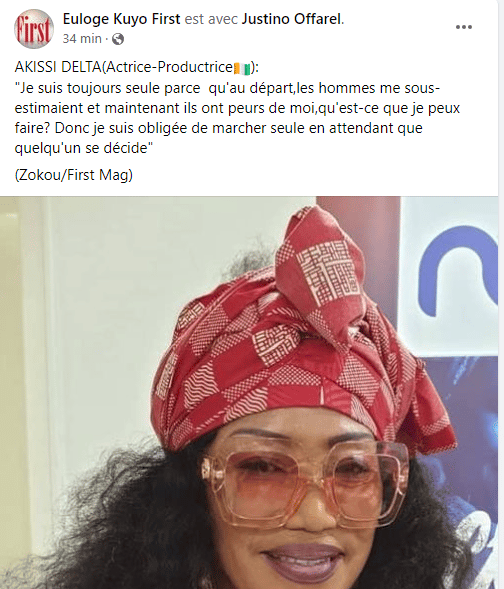Click the "est avec" text in header
The width and height of the screenshot is (504, 589).
211,19
